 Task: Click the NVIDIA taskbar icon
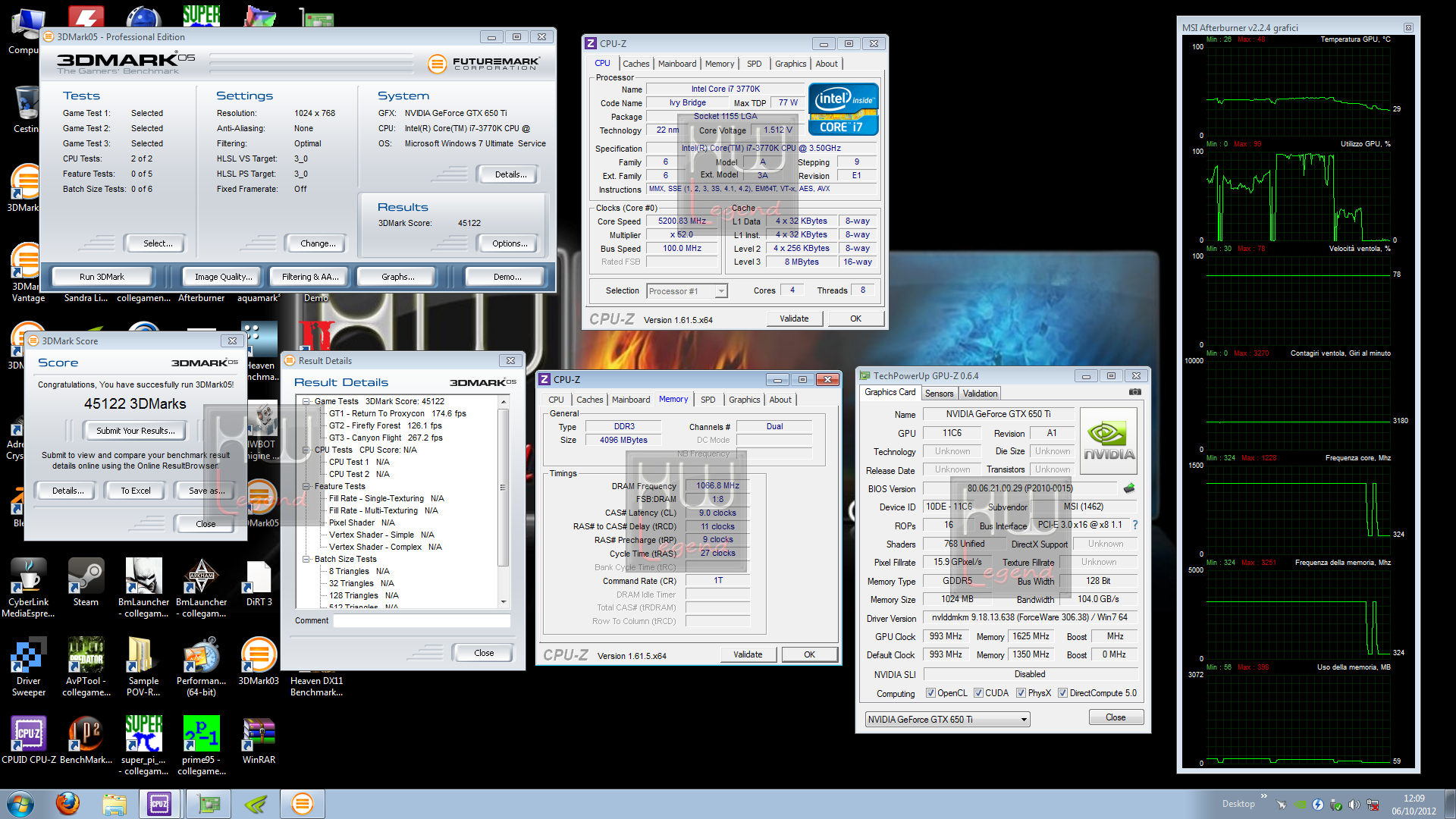(255, 804)
